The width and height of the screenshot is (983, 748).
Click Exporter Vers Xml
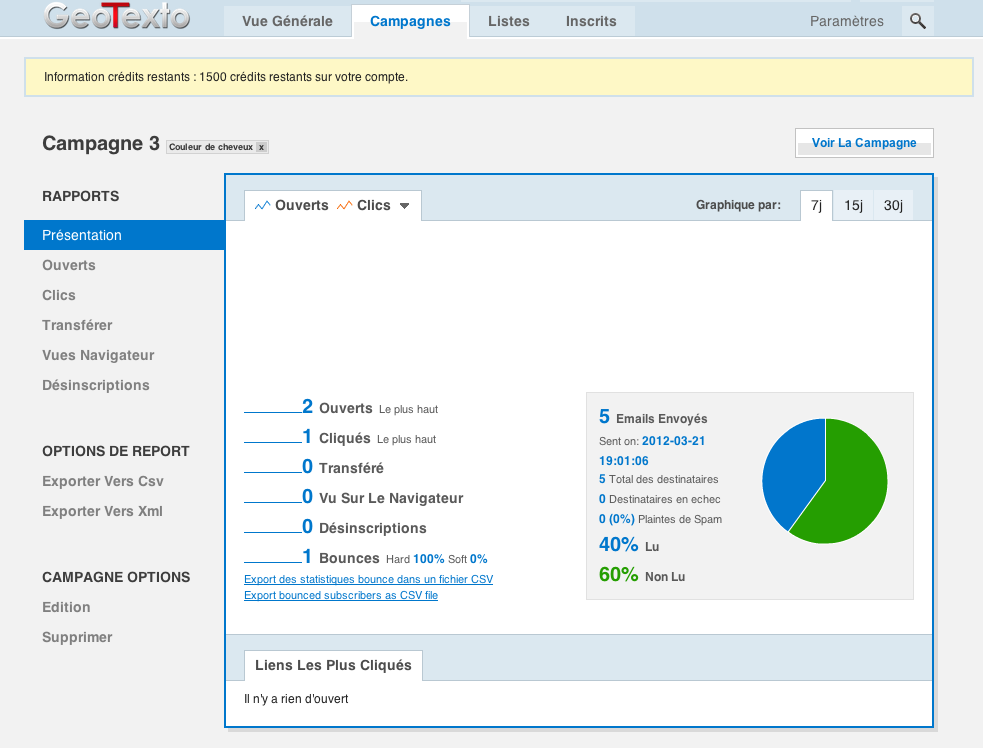[x=102, y=512]
